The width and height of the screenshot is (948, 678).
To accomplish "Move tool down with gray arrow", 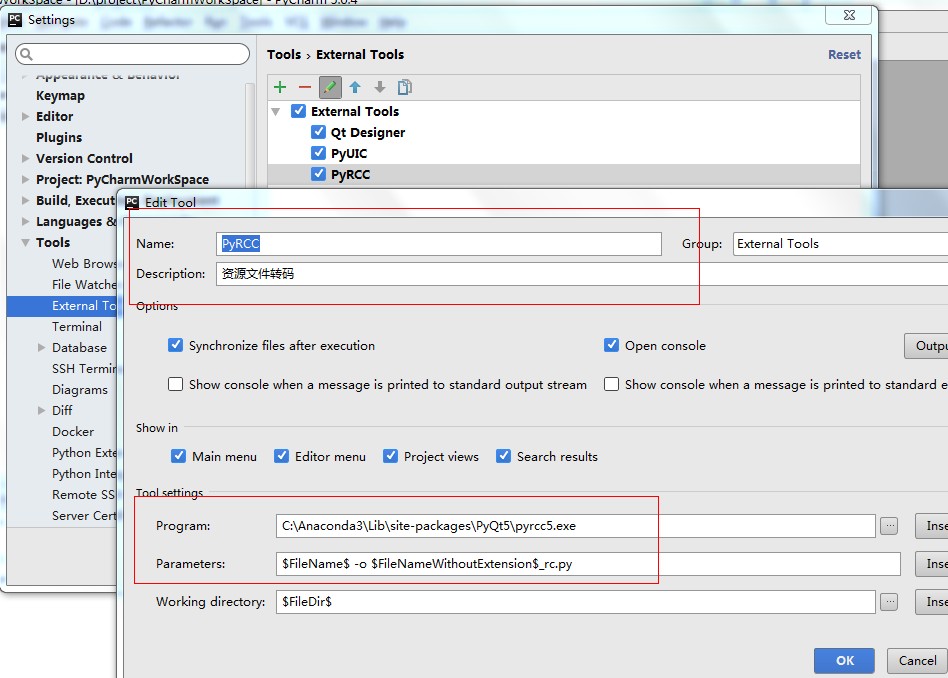I will [x=380, y=87].
